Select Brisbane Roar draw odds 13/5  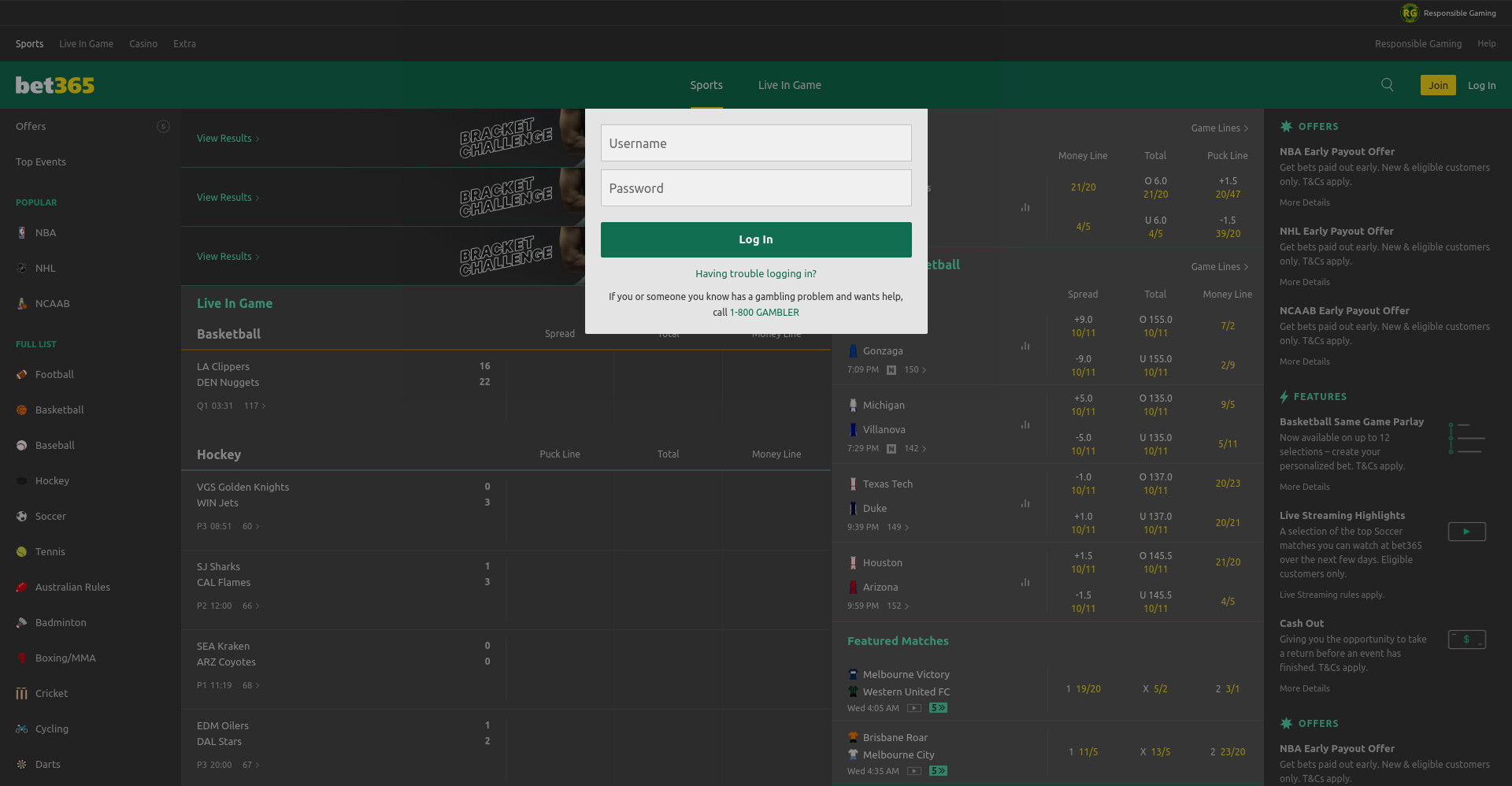click(x=1155, y=752)
